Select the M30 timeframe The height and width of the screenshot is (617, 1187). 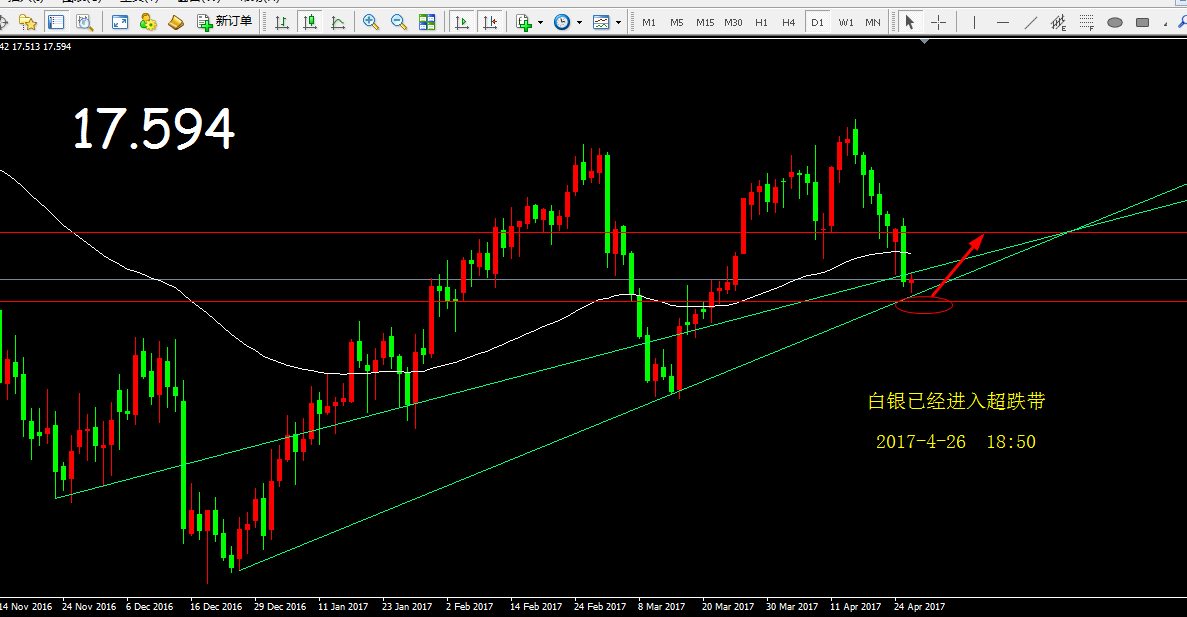tap(733, 23)
